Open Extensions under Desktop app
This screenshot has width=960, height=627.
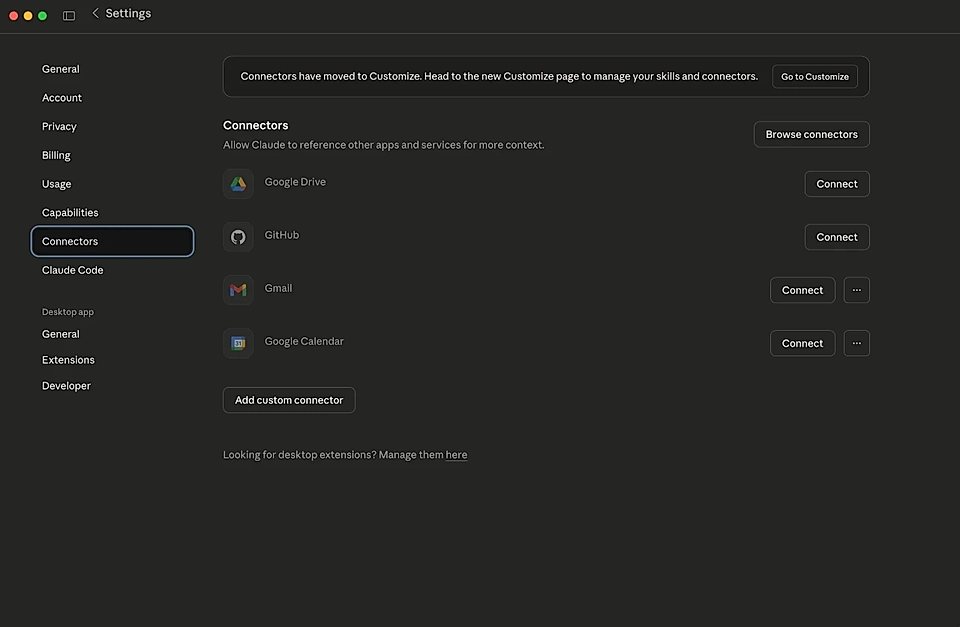coord(68,359)
